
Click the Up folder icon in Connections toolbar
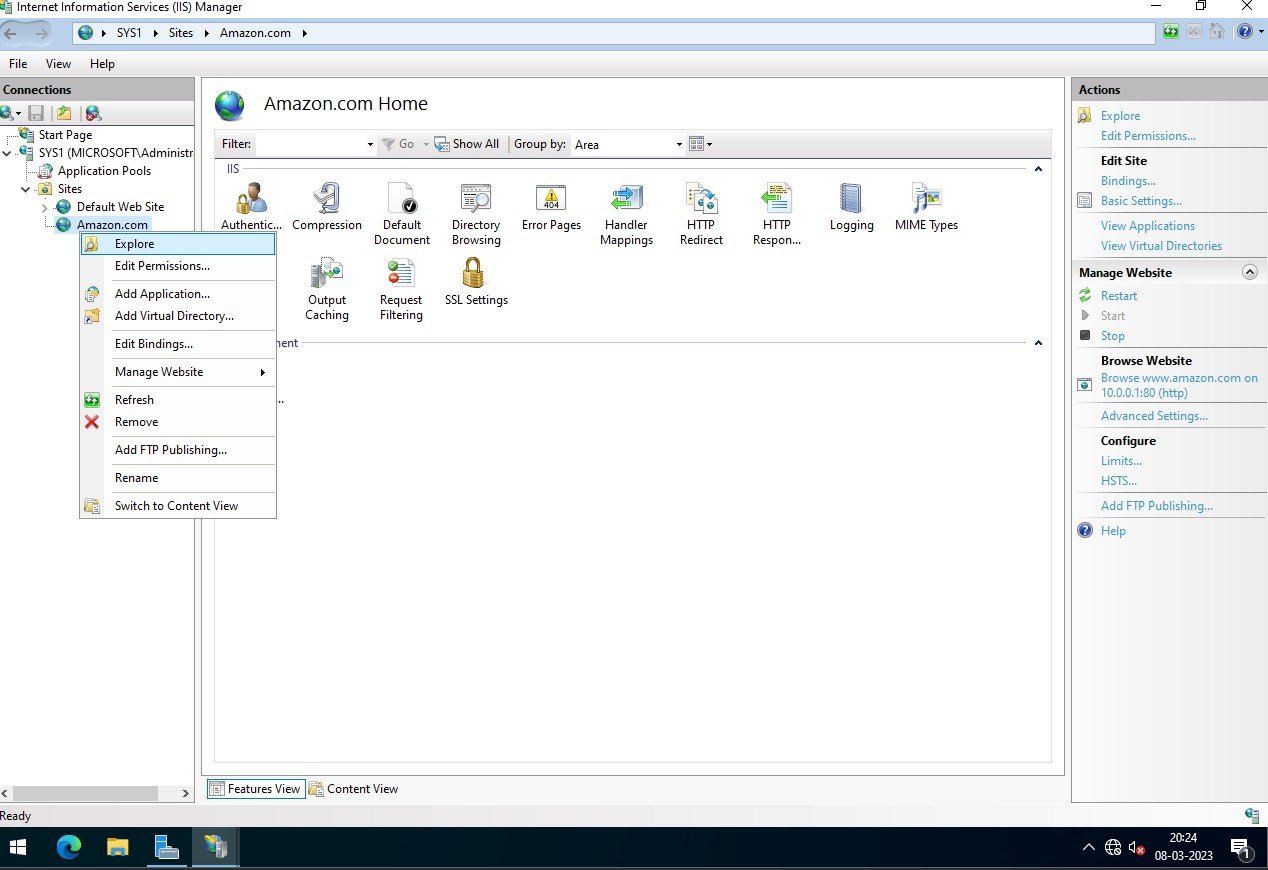pos(64,113)
